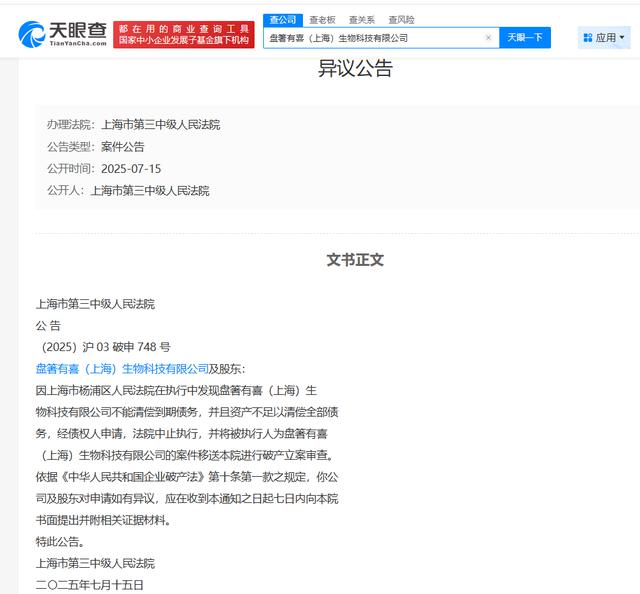Click the 特此公告 line
This screenshot has height=594, width=640.
tap(60, 542)
